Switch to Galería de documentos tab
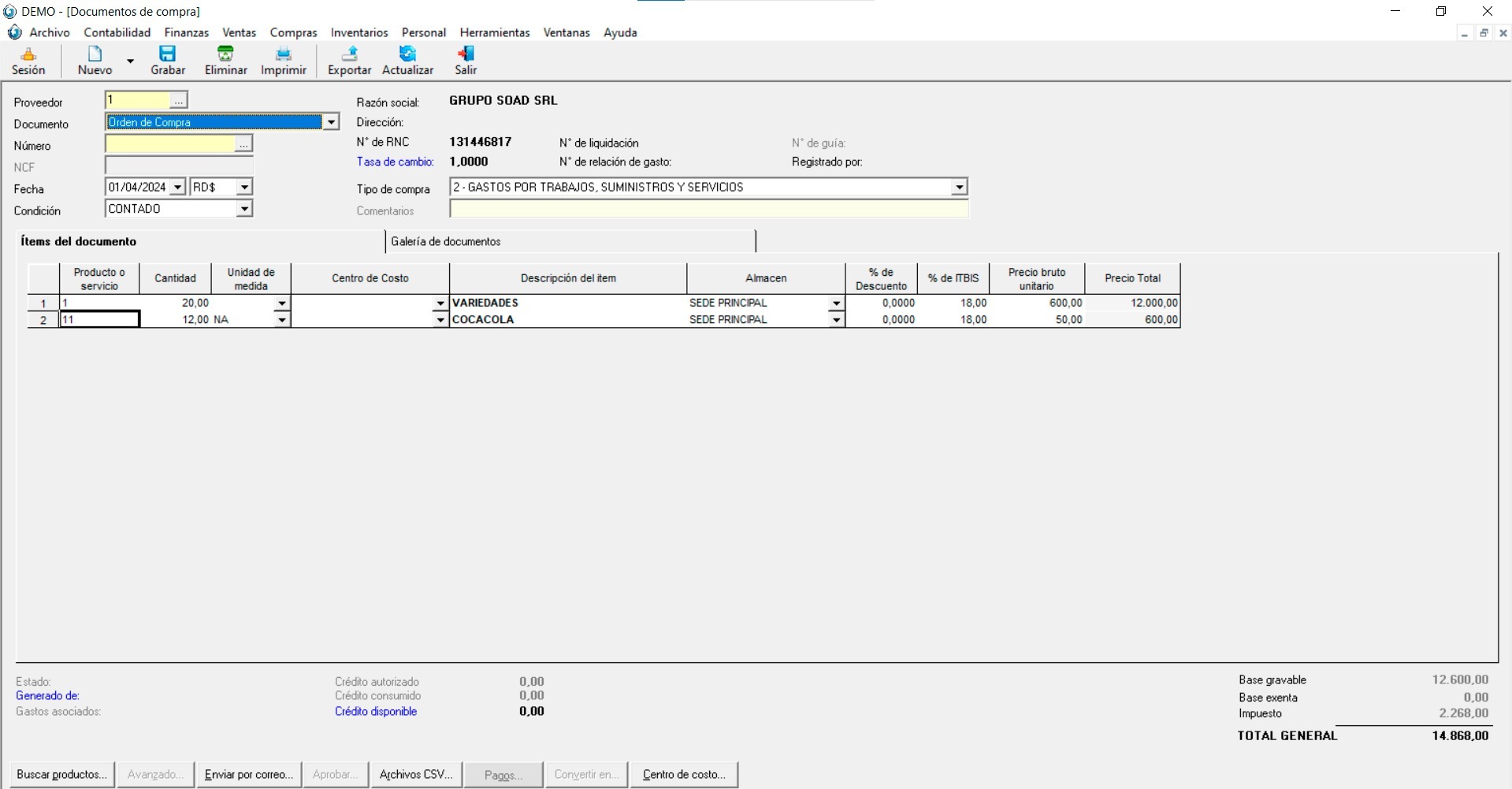Screen dimensions: 1512x789 pyautogui.click(x=446, y=241)
